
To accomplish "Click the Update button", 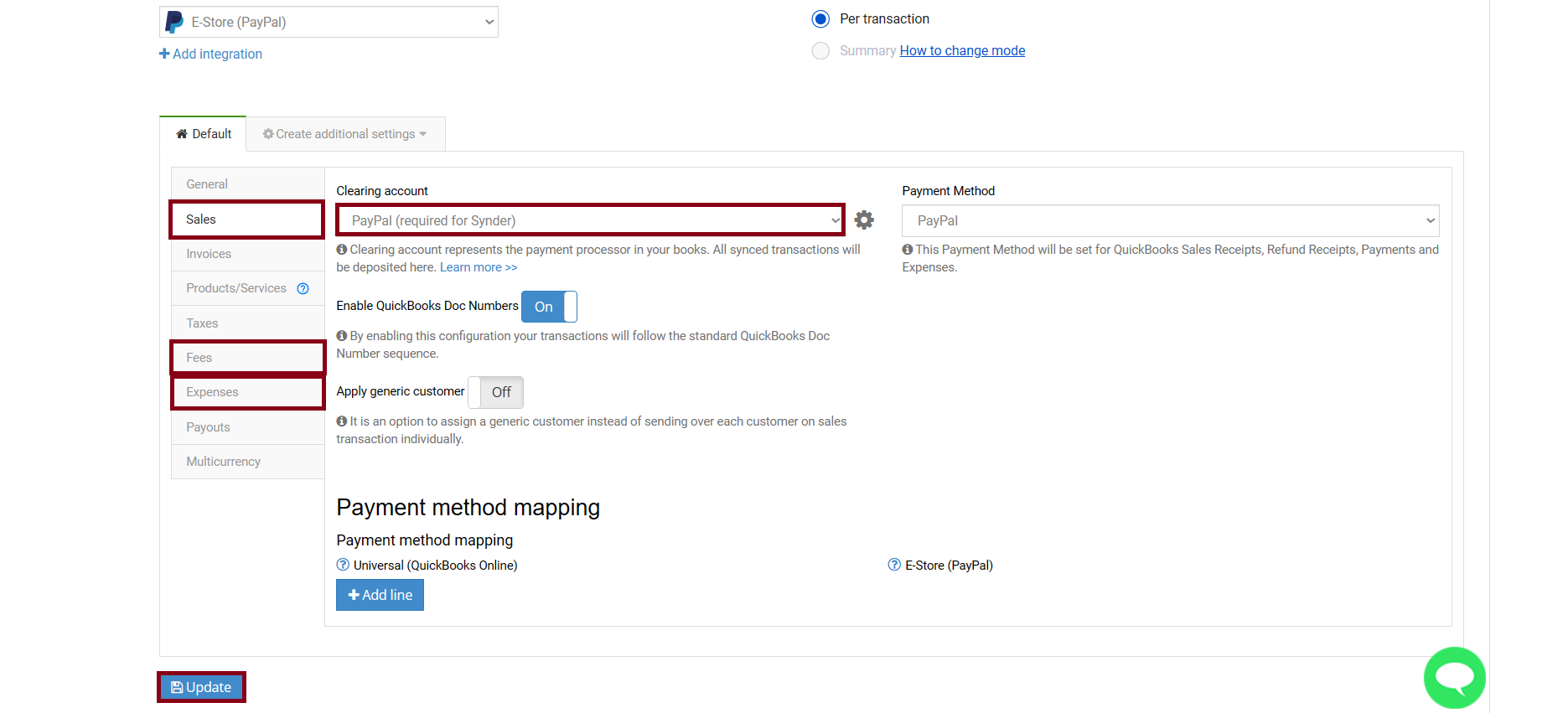I will 201,687.
